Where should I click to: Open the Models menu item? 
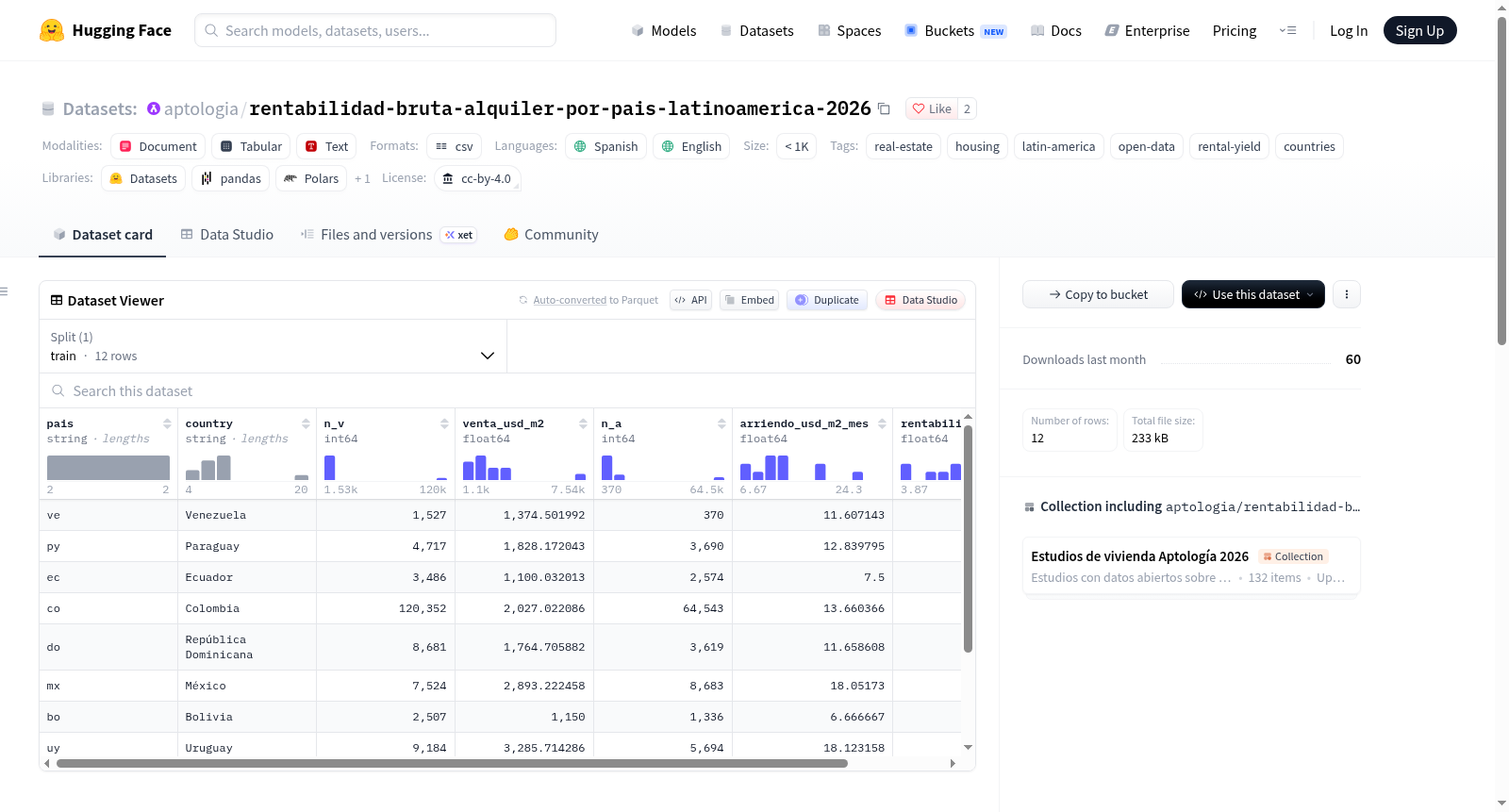click(x=663, y=30)
